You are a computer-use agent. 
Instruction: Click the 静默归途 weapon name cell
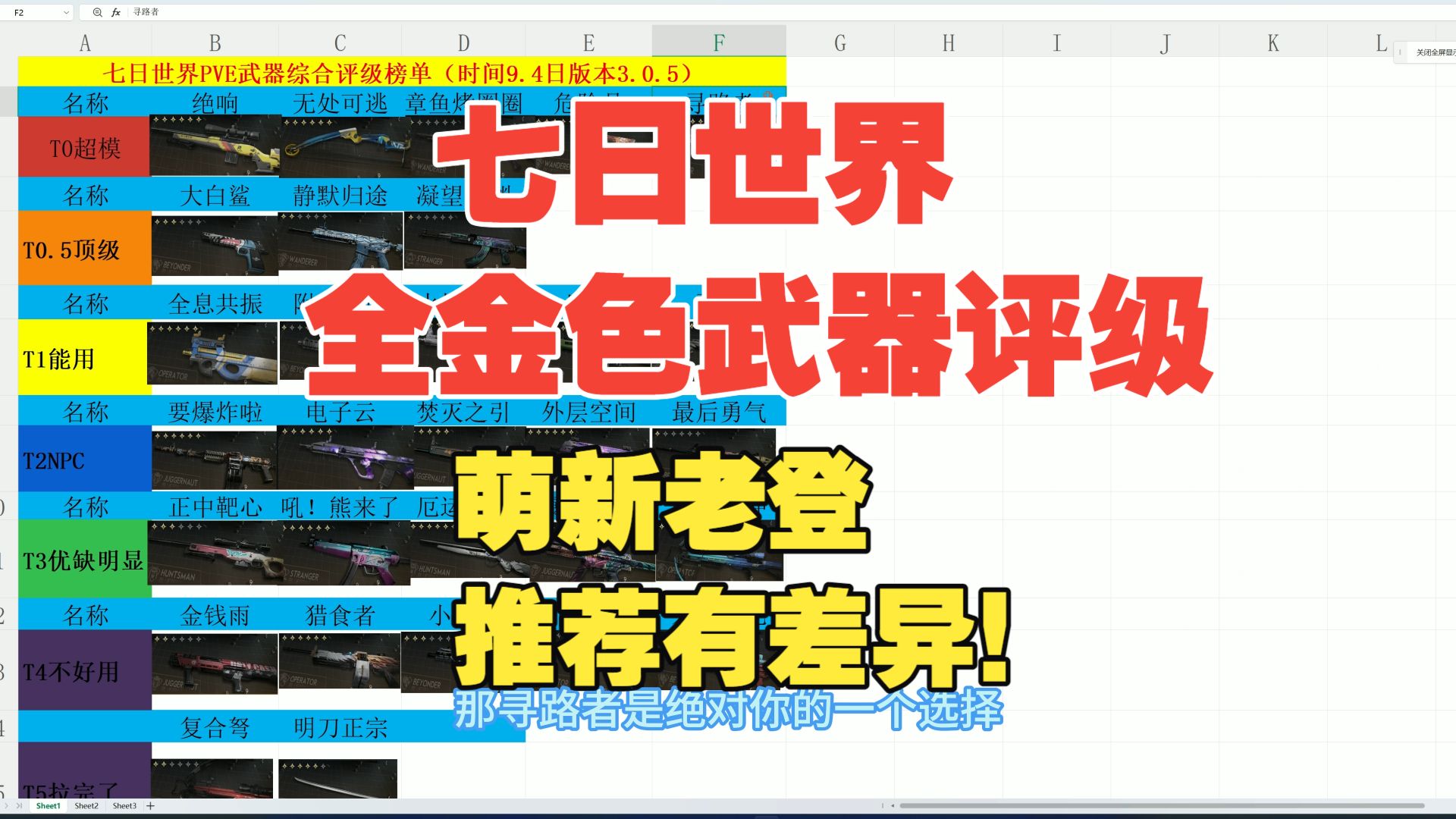[340, 196]
